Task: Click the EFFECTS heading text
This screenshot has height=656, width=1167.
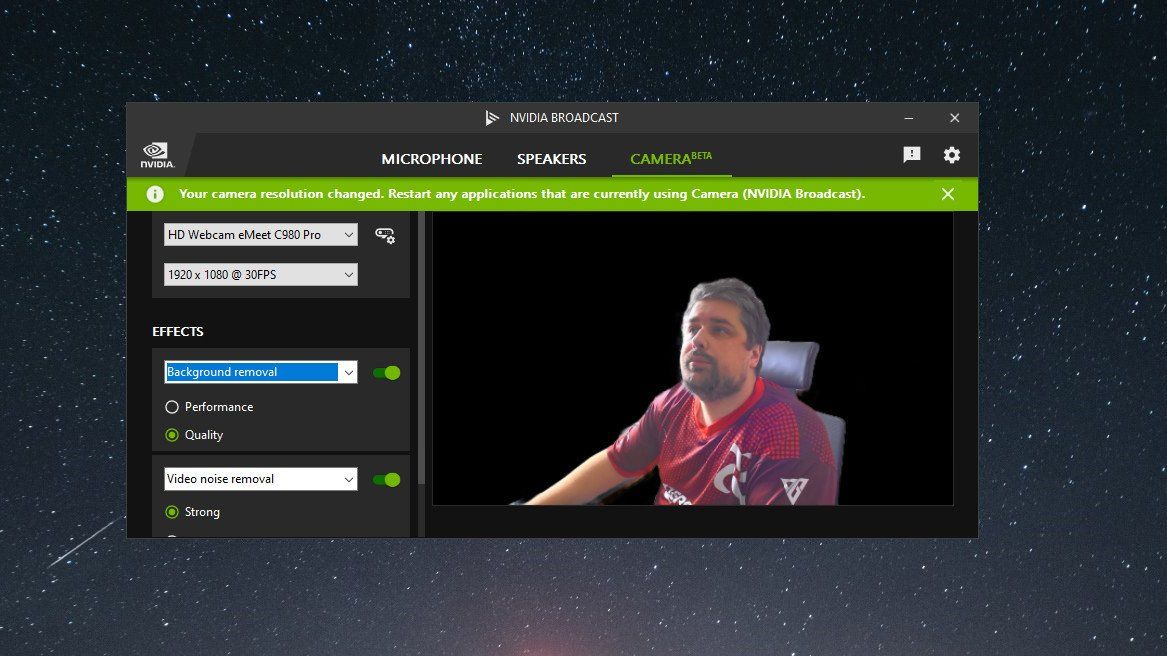Action: coord(178,331)
